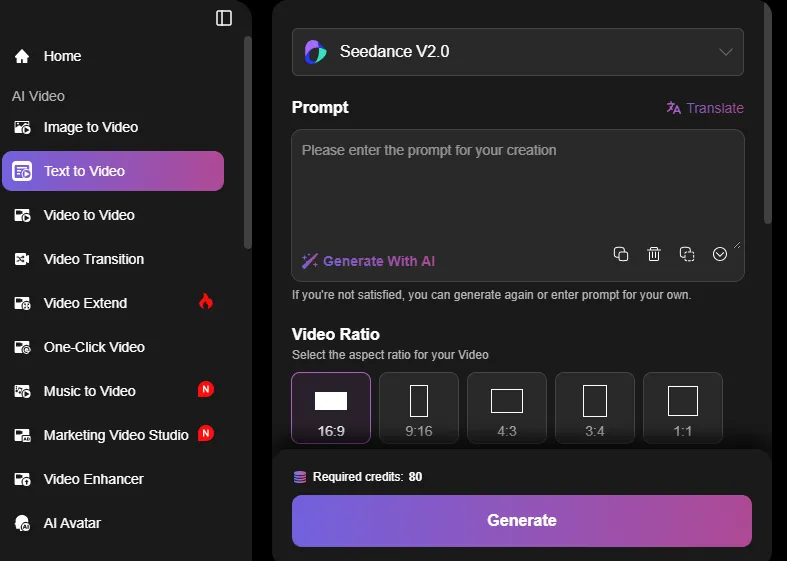This screenshot has height=561, width=787.
Task: Open Video Transition menu item
Action: coord(113,259)
